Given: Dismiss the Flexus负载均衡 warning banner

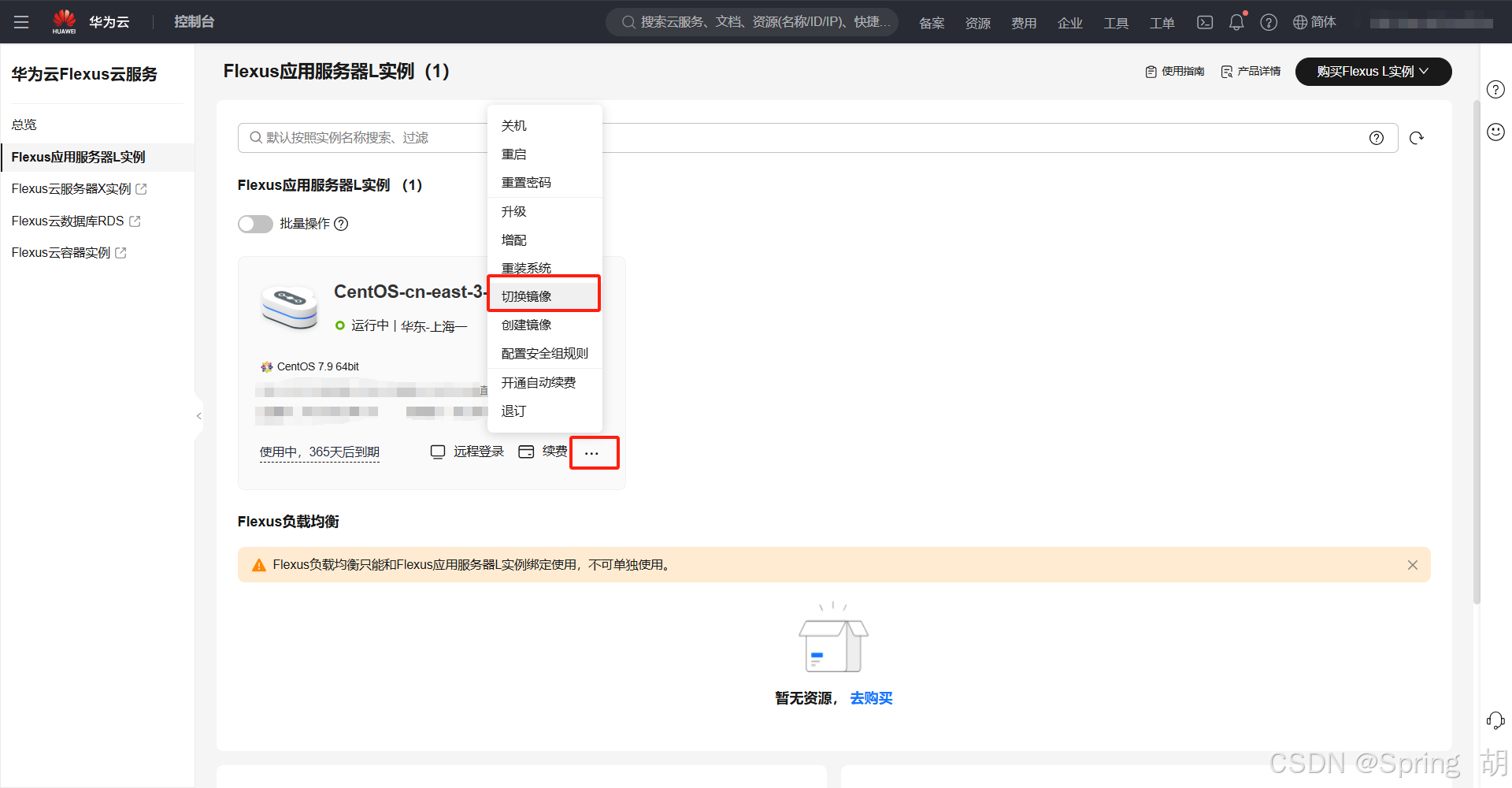Looking at the screenshot, I should (x=1413, y=565).
